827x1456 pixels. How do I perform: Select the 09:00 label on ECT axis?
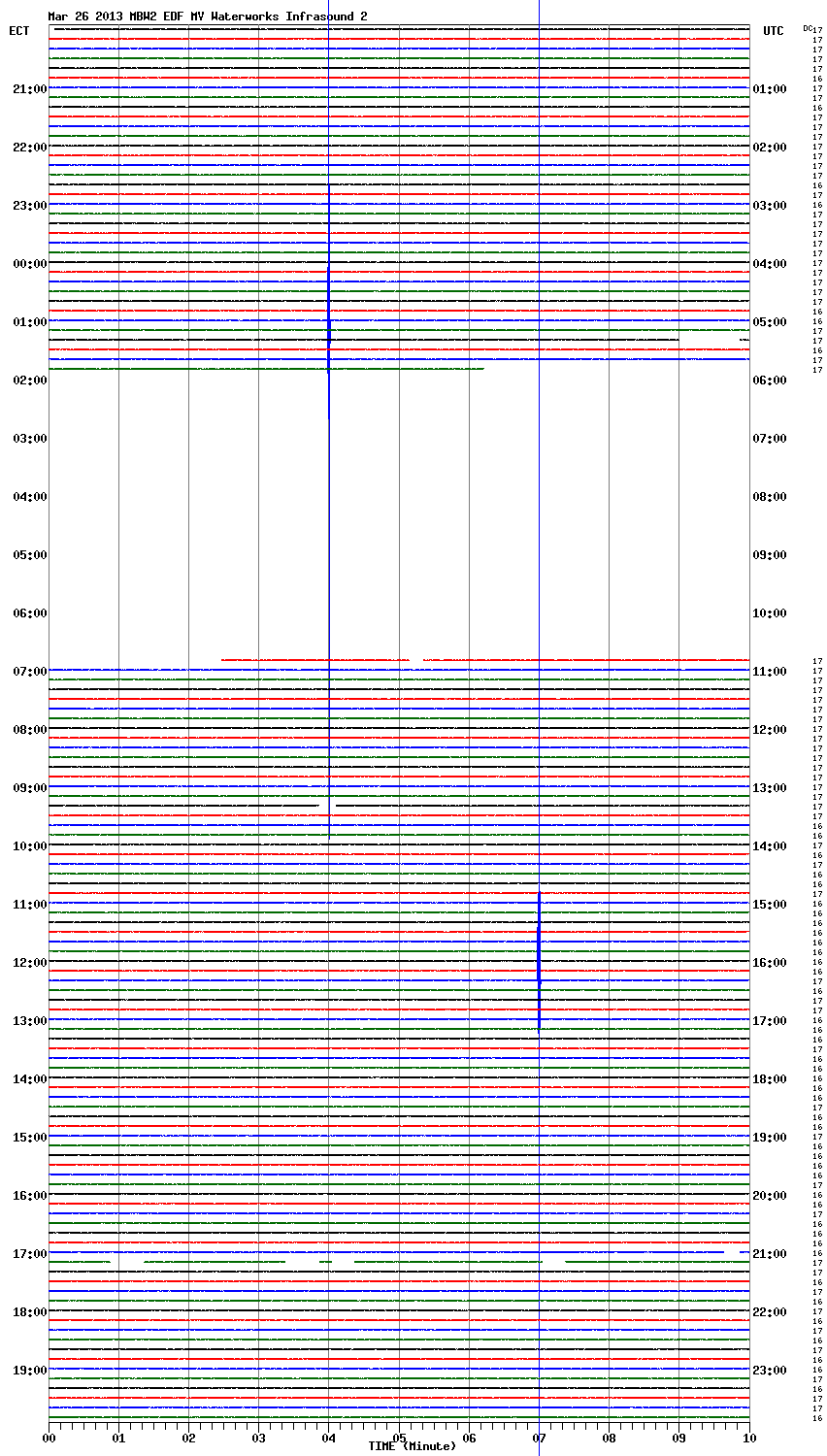coord(29,788)
